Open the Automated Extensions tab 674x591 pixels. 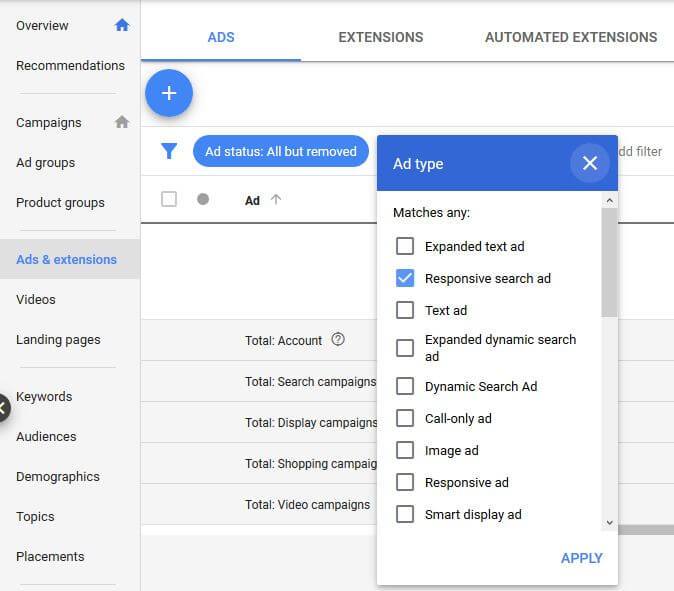(x=571, y=37)
